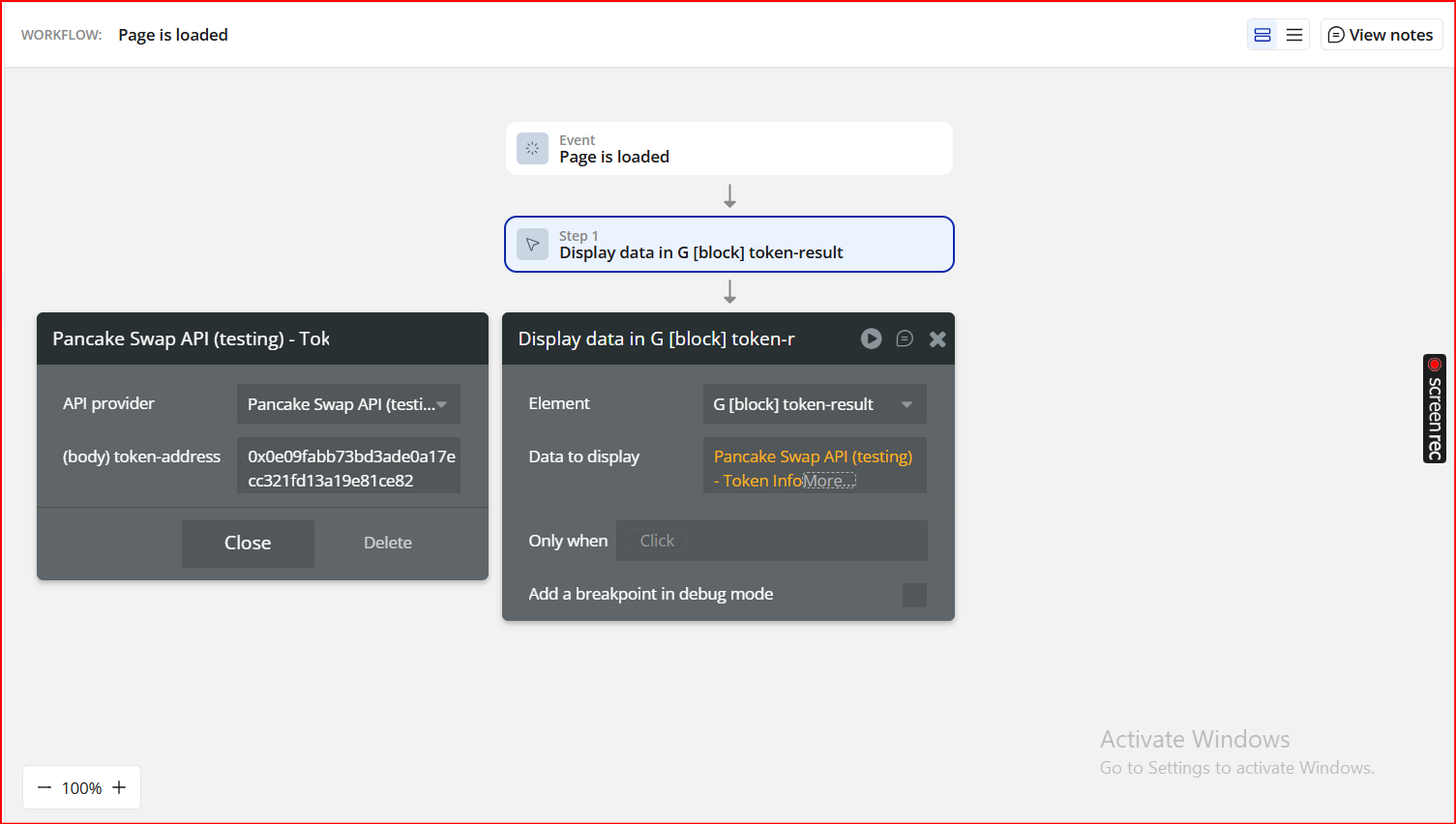This screenshot has width=1456, height=824.
Task: Click the Only when condition field
Action: (771, 541)
